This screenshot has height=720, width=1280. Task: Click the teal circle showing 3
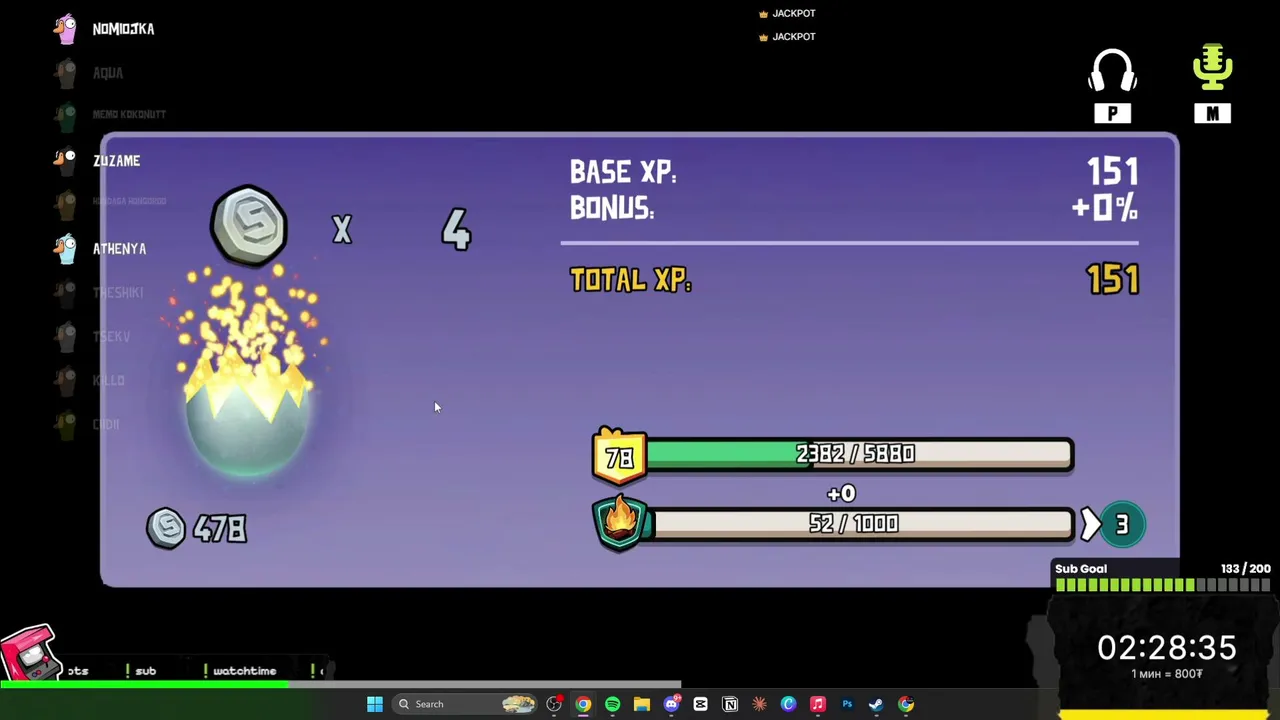pos(1121,525)
